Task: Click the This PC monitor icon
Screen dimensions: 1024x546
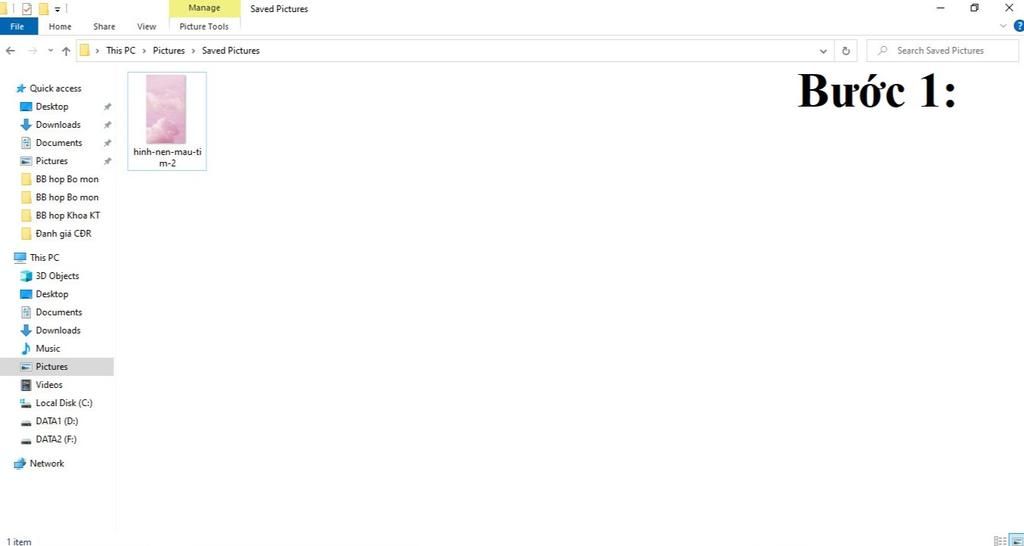Action: [x=20, y=257]
